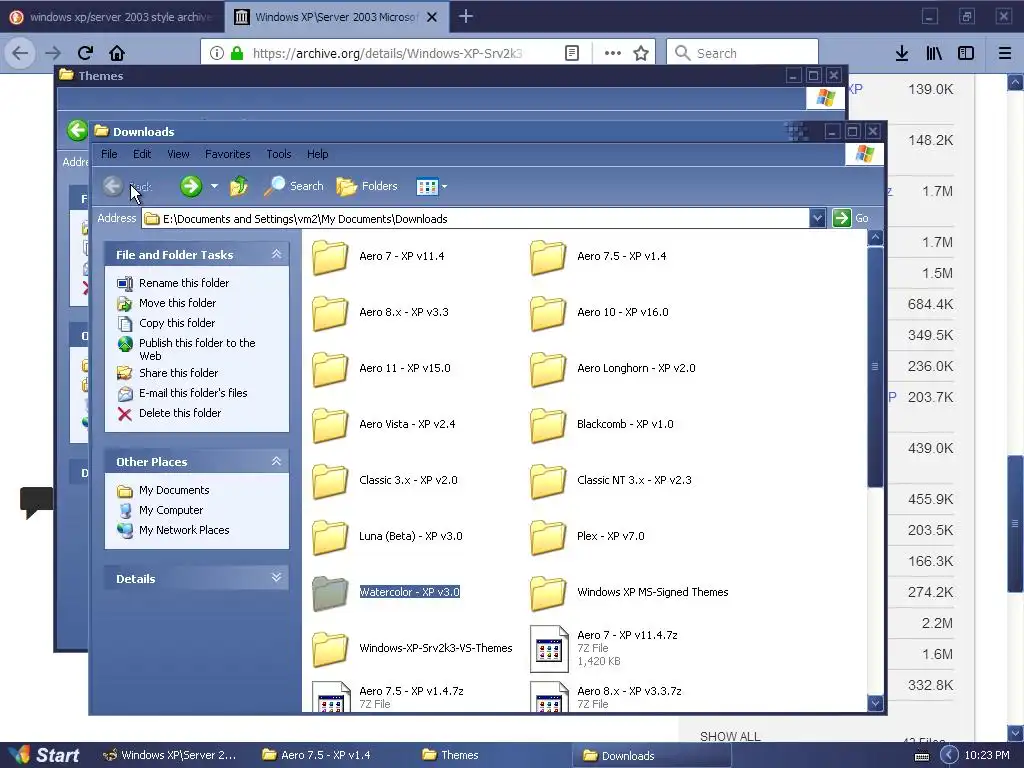
Task: Click the Aero 8.x - XP v3.3.7z file name
Action: pyautogui.click(x=629, y=691)
